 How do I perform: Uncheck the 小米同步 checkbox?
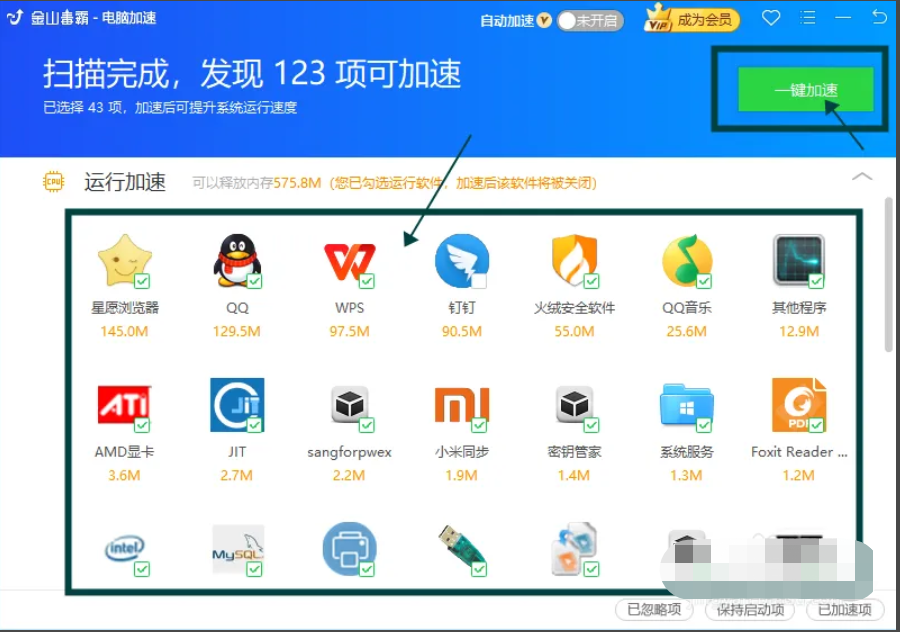tap(479, 425)
